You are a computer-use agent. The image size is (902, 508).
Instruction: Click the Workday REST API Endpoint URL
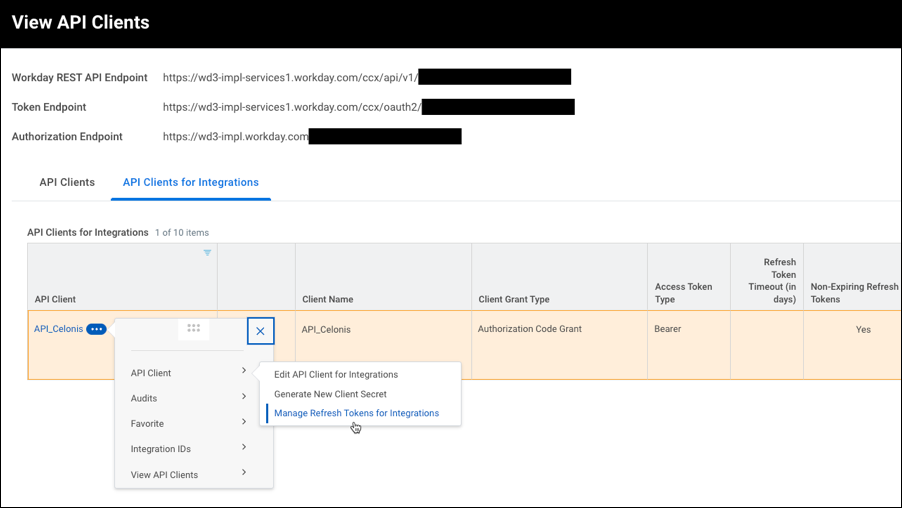[291, 78]
